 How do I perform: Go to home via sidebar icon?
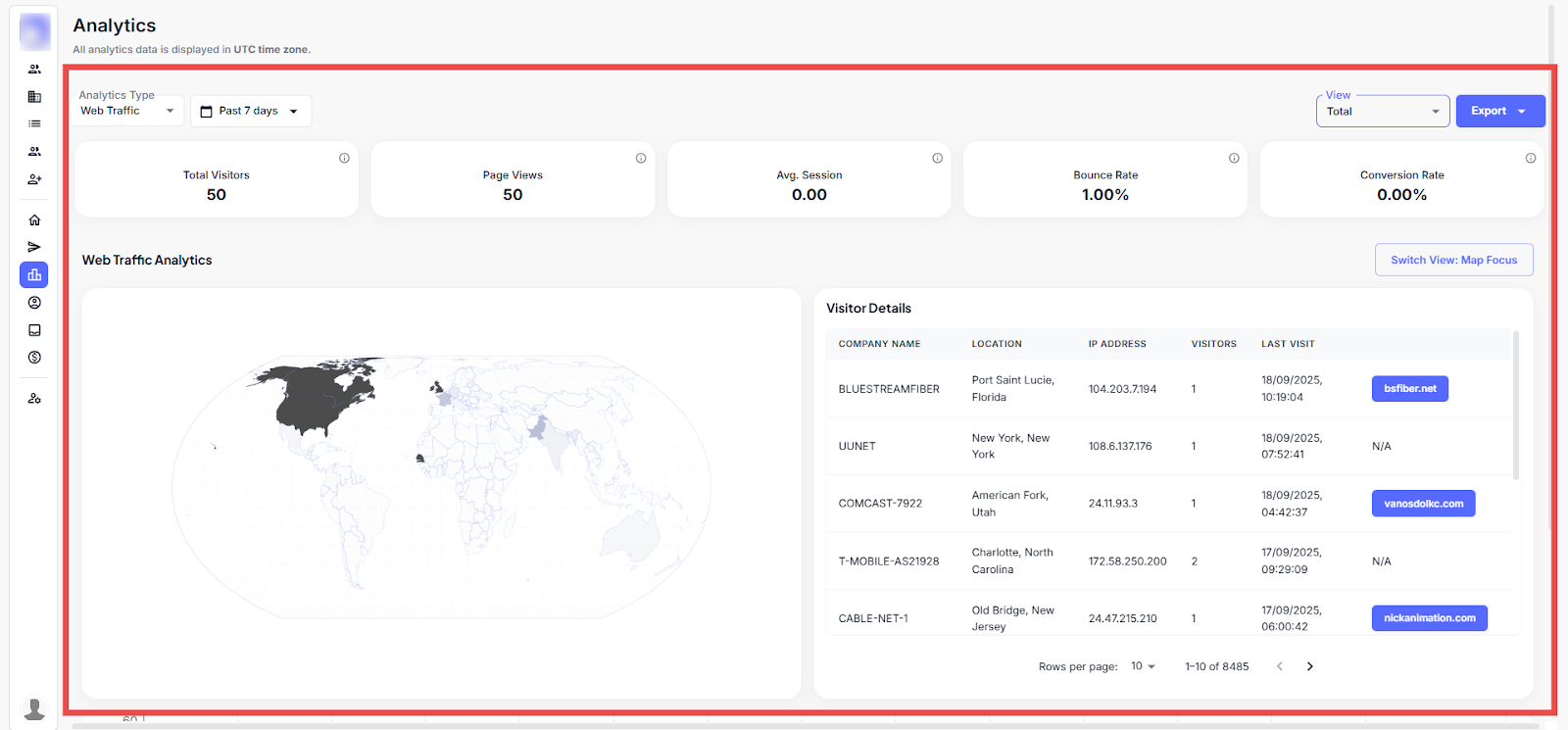34,219
